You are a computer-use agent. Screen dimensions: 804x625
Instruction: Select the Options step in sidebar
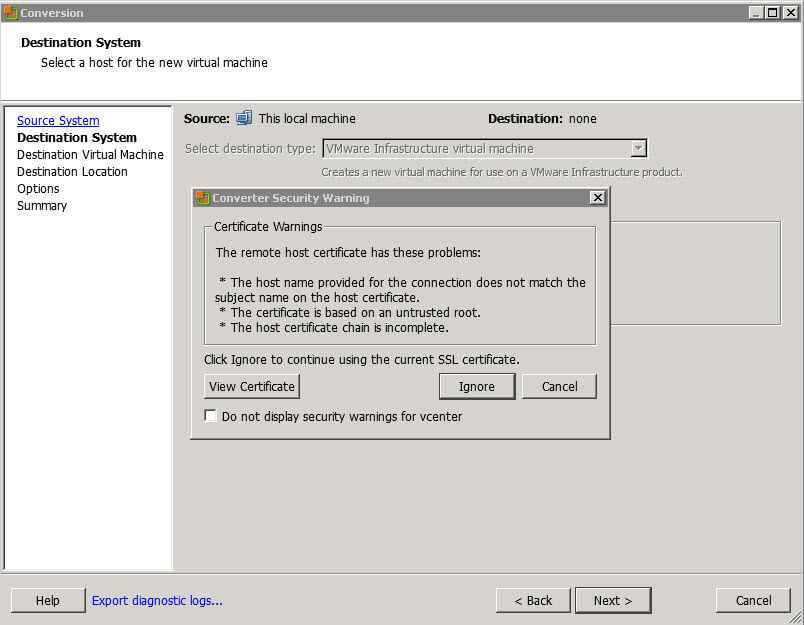[x=38, y=189]
